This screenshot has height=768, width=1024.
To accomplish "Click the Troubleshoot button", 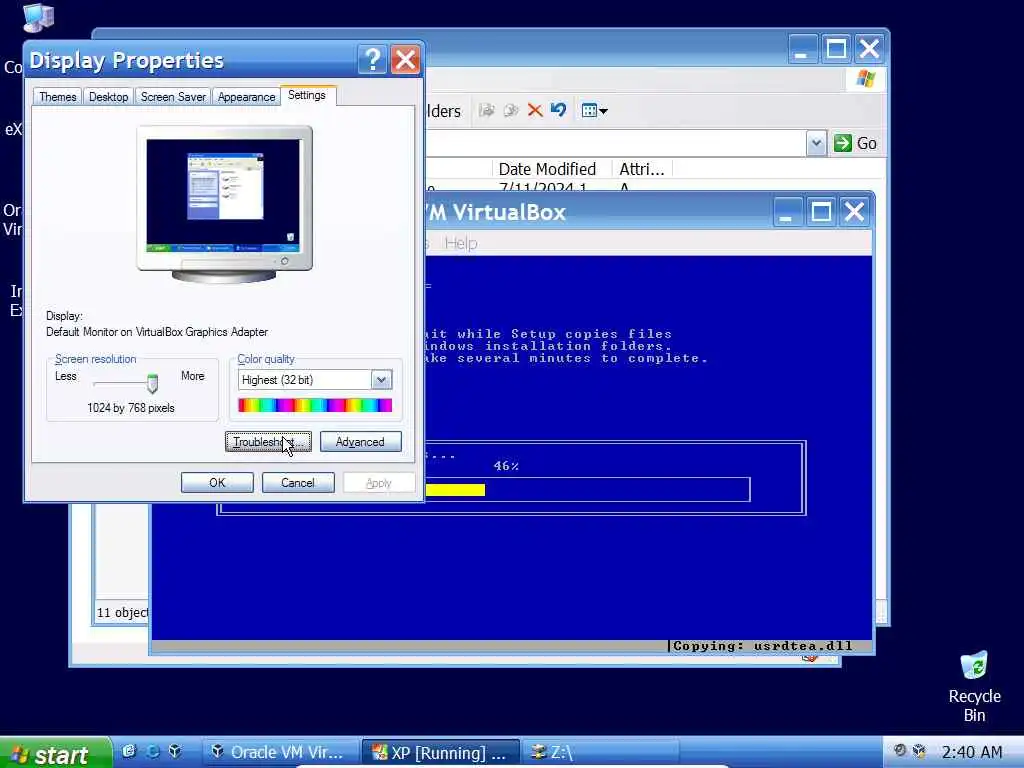I will click(x=268, y=442).
